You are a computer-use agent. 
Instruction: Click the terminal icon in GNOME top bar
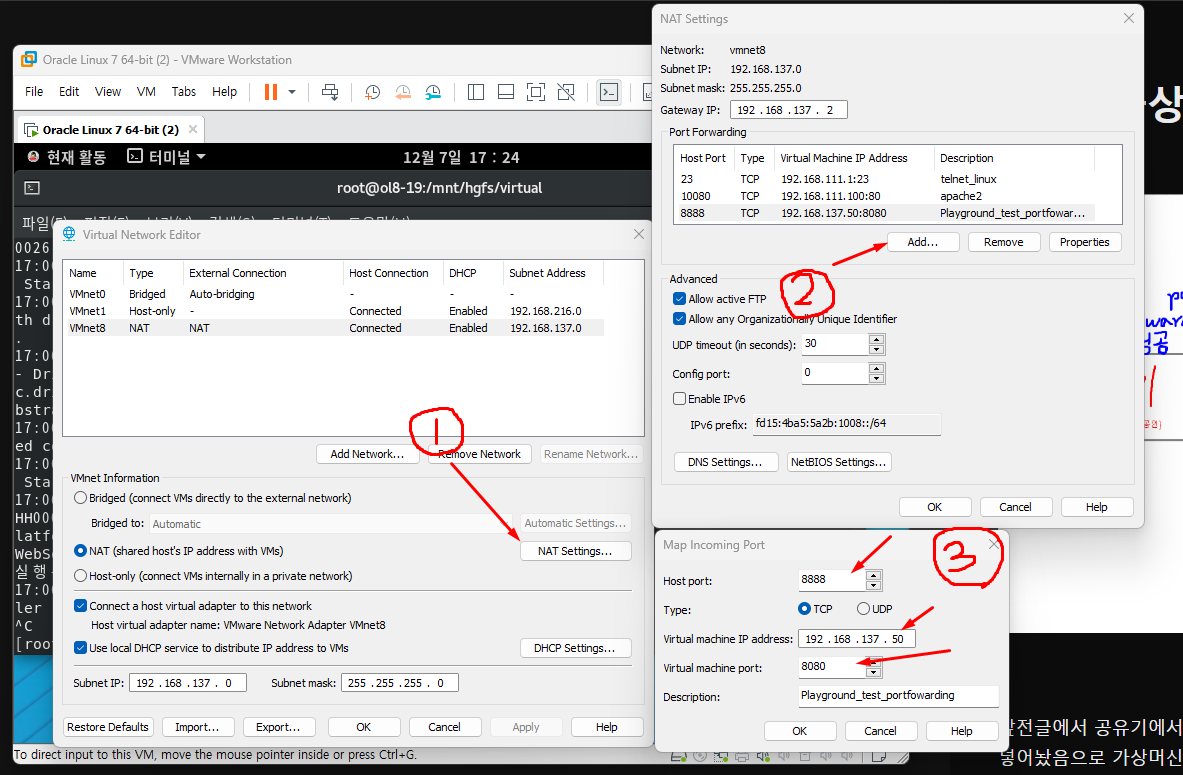click(x=135, y=156)
